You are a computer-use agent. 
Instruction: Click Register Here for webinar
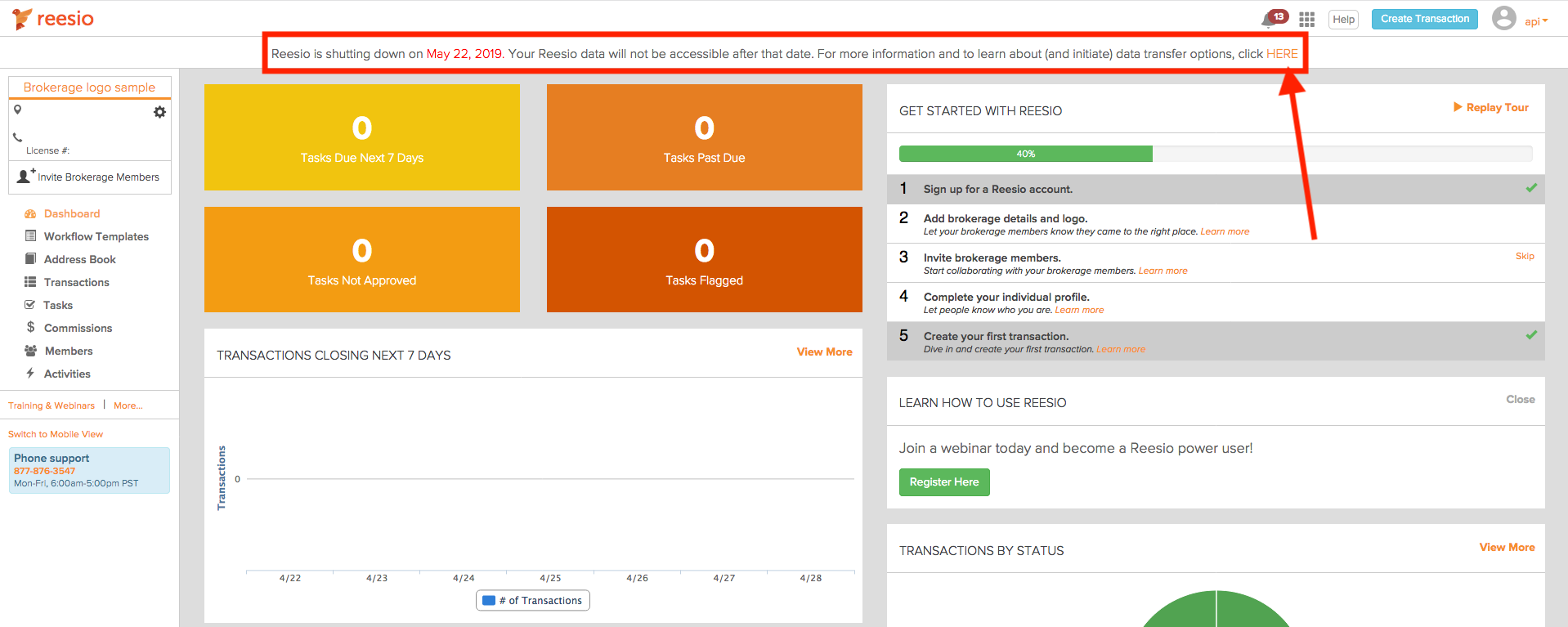pyautogui.click(x=944, y=482)
